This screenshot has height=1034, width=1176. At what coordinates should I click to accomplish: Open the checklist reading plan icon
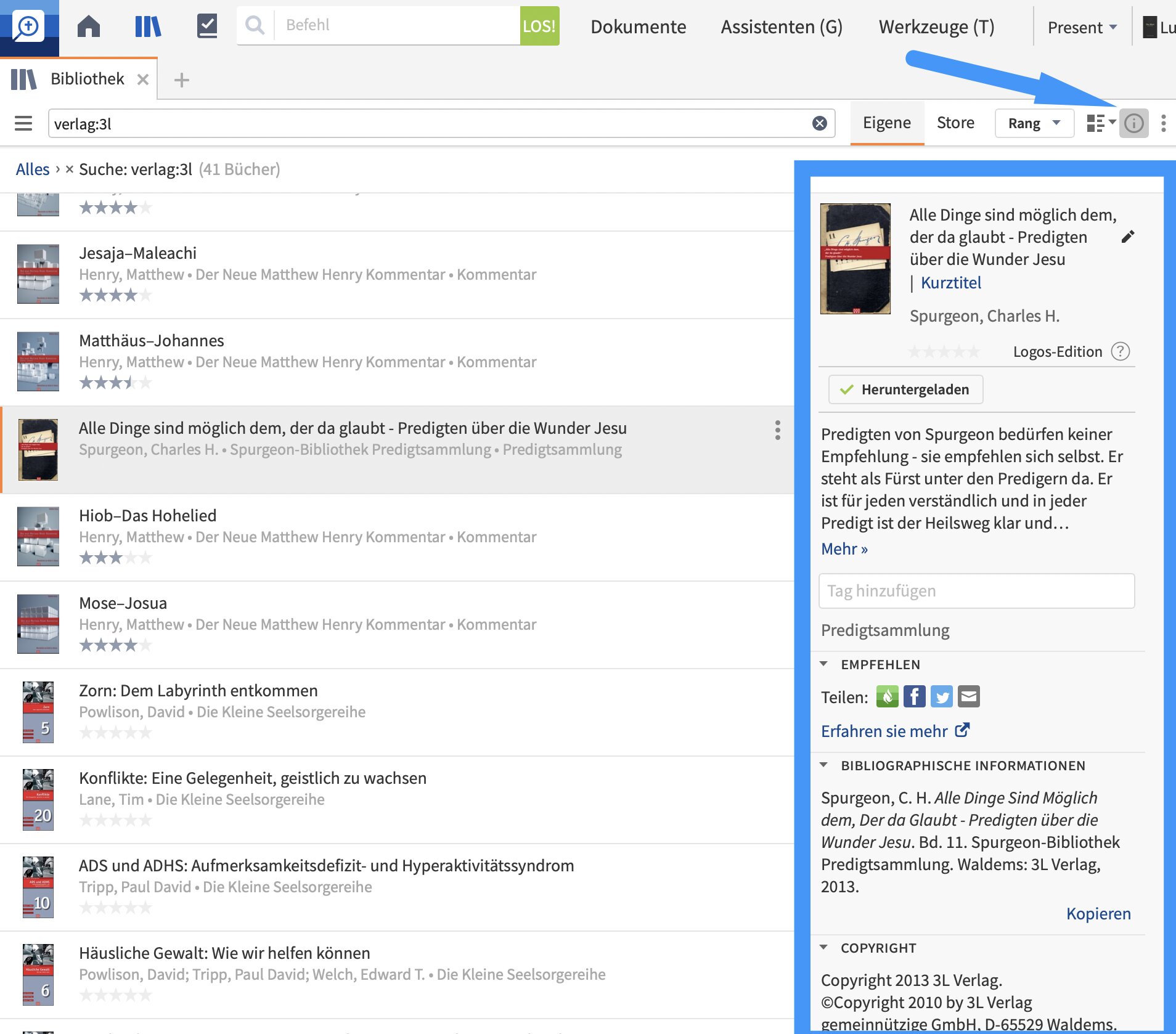[x=207, y=26]
